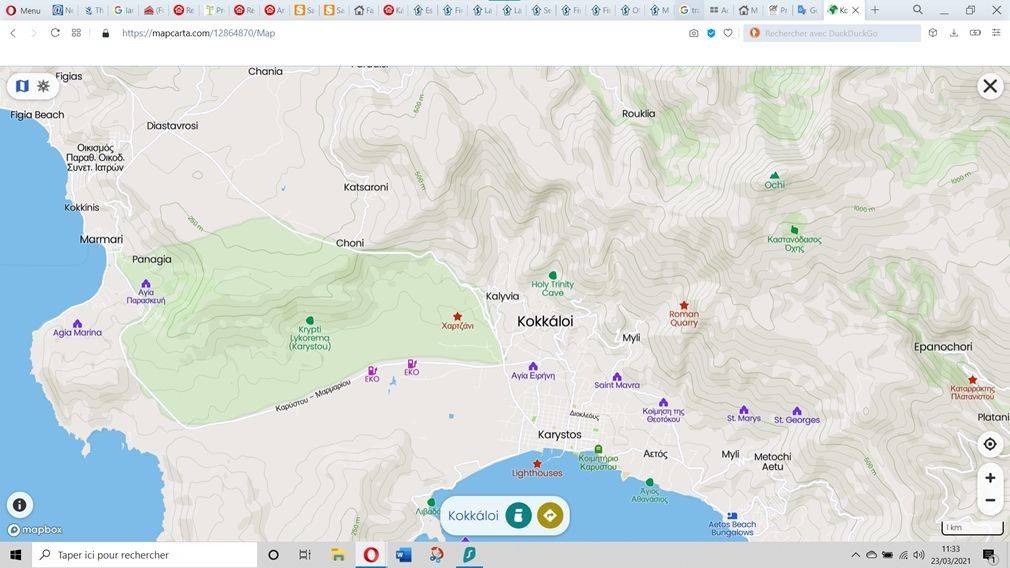Open a new browser tab
This screenshot has width=1010, height=568.
[x=875, y=10]
